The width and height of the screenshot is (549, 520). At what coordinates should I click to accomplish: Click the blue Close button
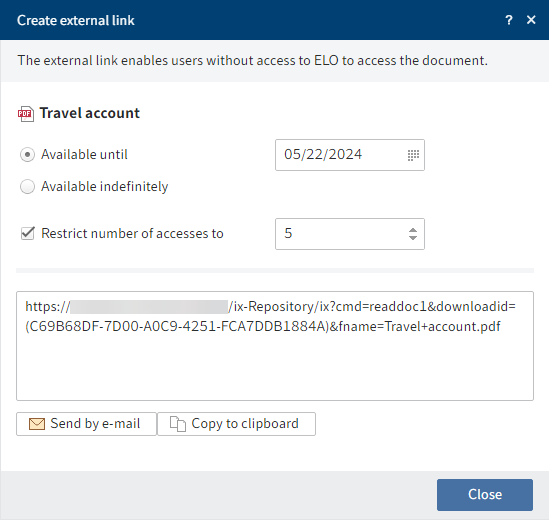point(485,495)
